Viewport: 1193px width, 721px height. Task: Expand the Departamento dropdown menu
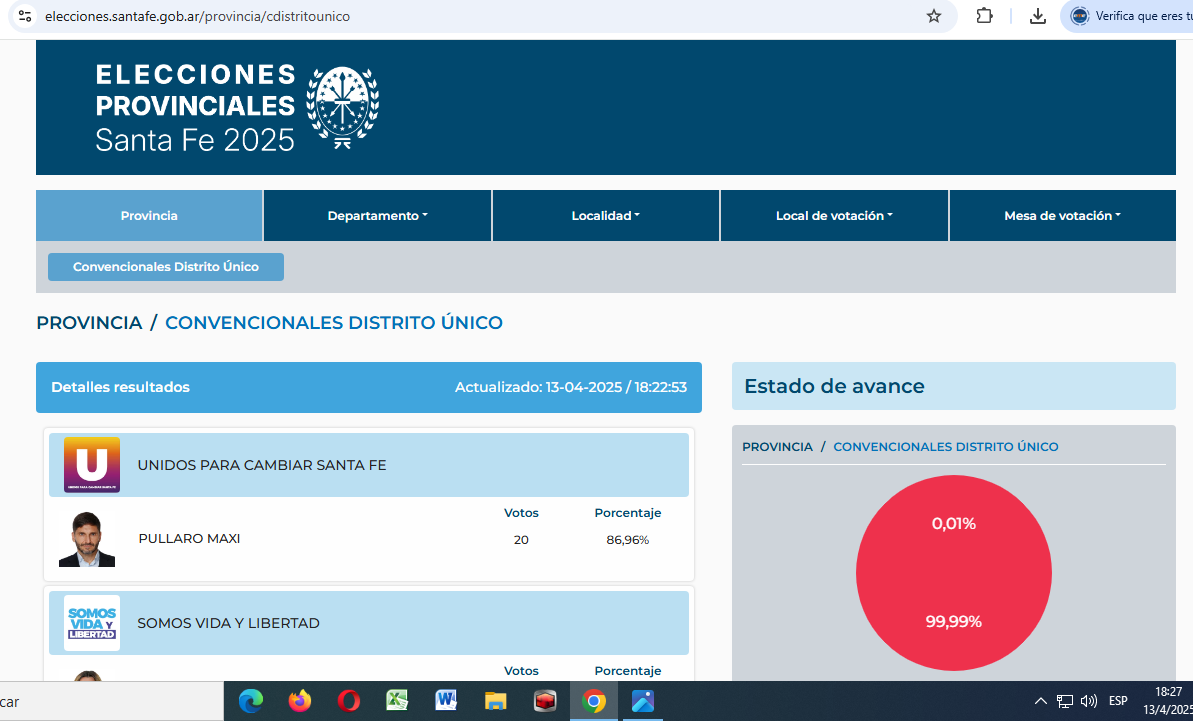click(377, 216)
